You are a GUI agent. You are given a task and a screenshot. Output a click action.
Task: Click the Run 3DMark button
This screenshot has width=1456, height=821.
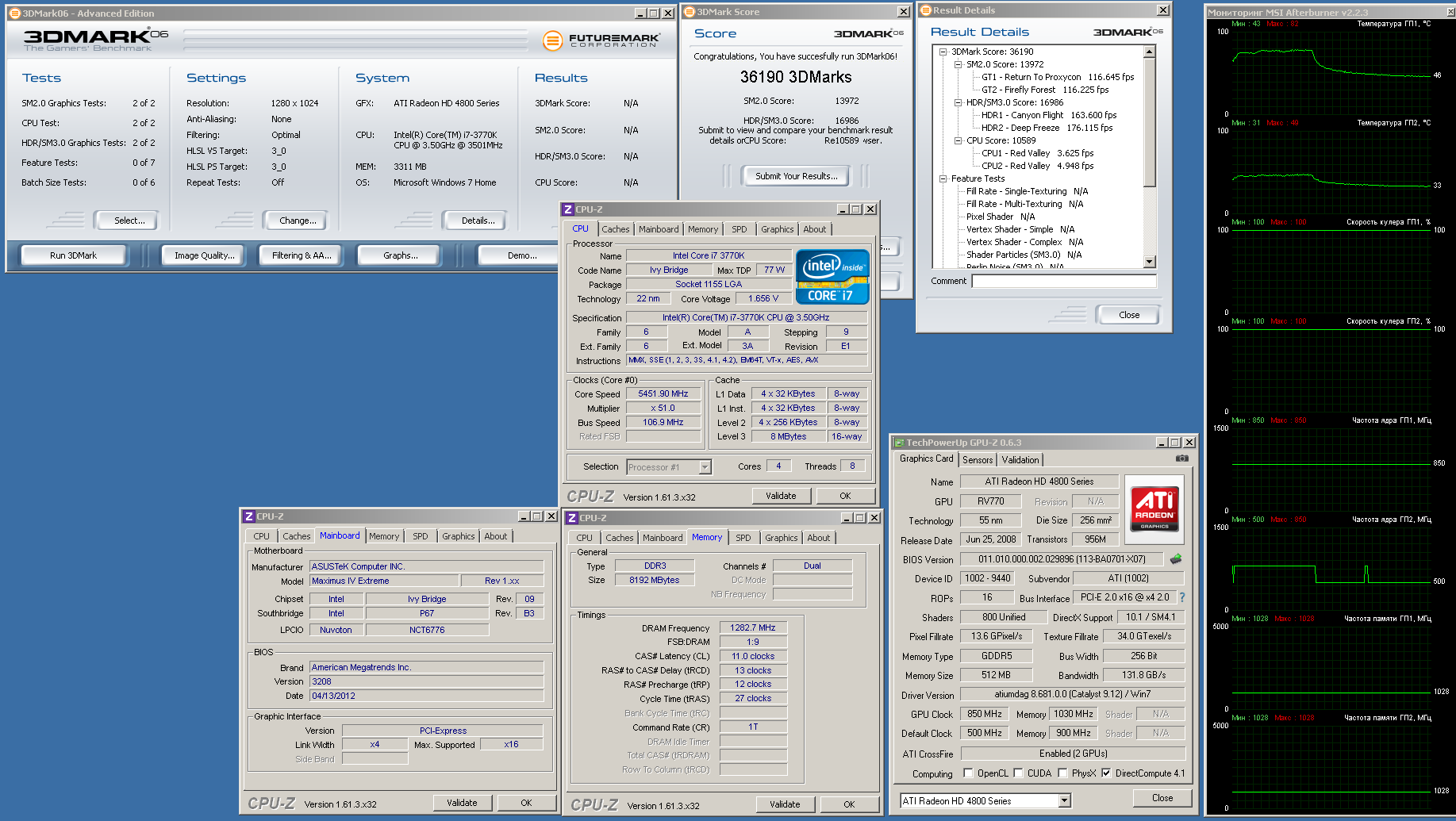74,255
